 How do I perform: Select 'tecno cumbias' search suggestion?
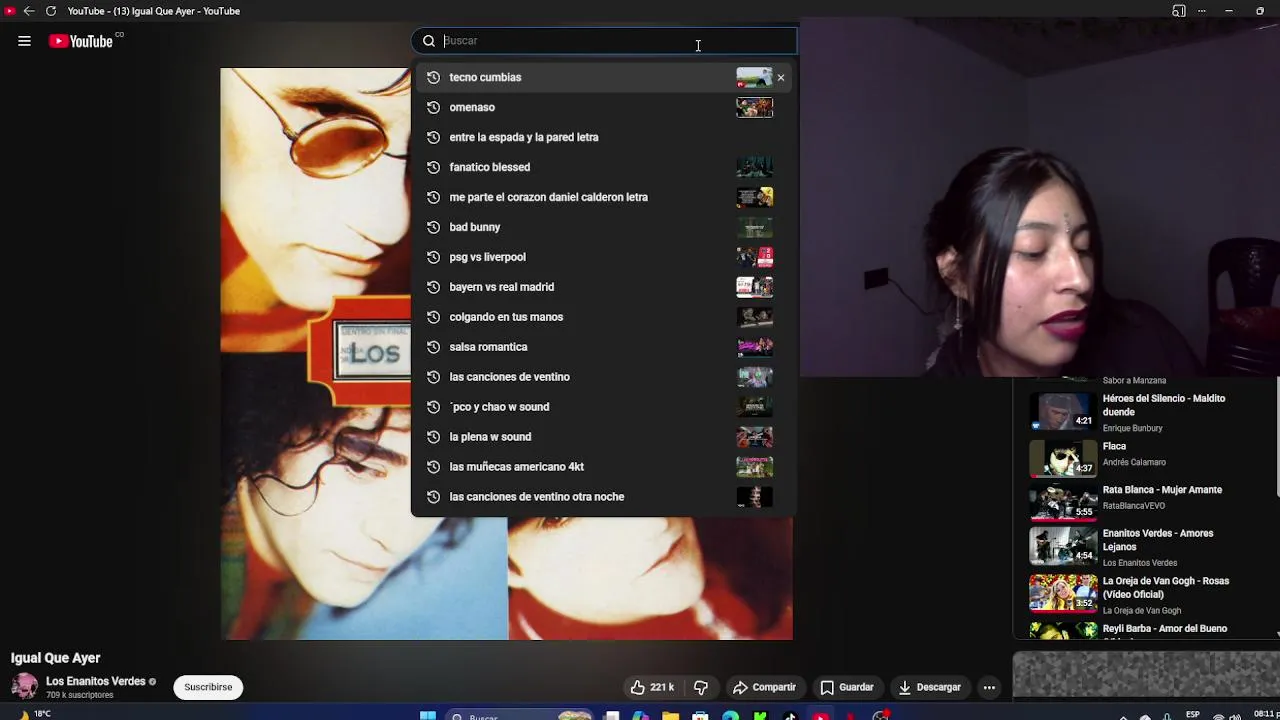tap(485, 77)
